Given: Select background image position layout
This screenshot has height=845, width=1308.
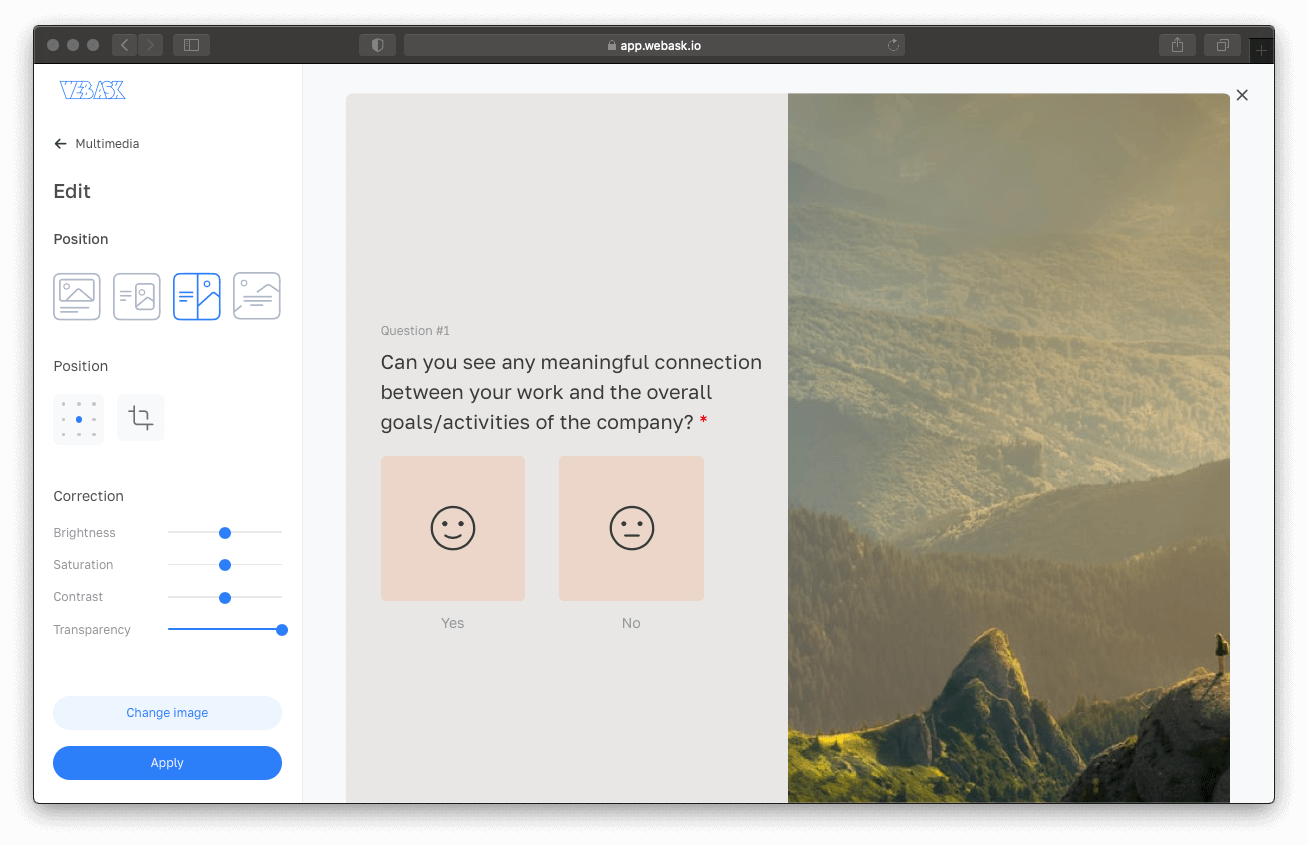Looking at the screenshot, I should point(257,296).
